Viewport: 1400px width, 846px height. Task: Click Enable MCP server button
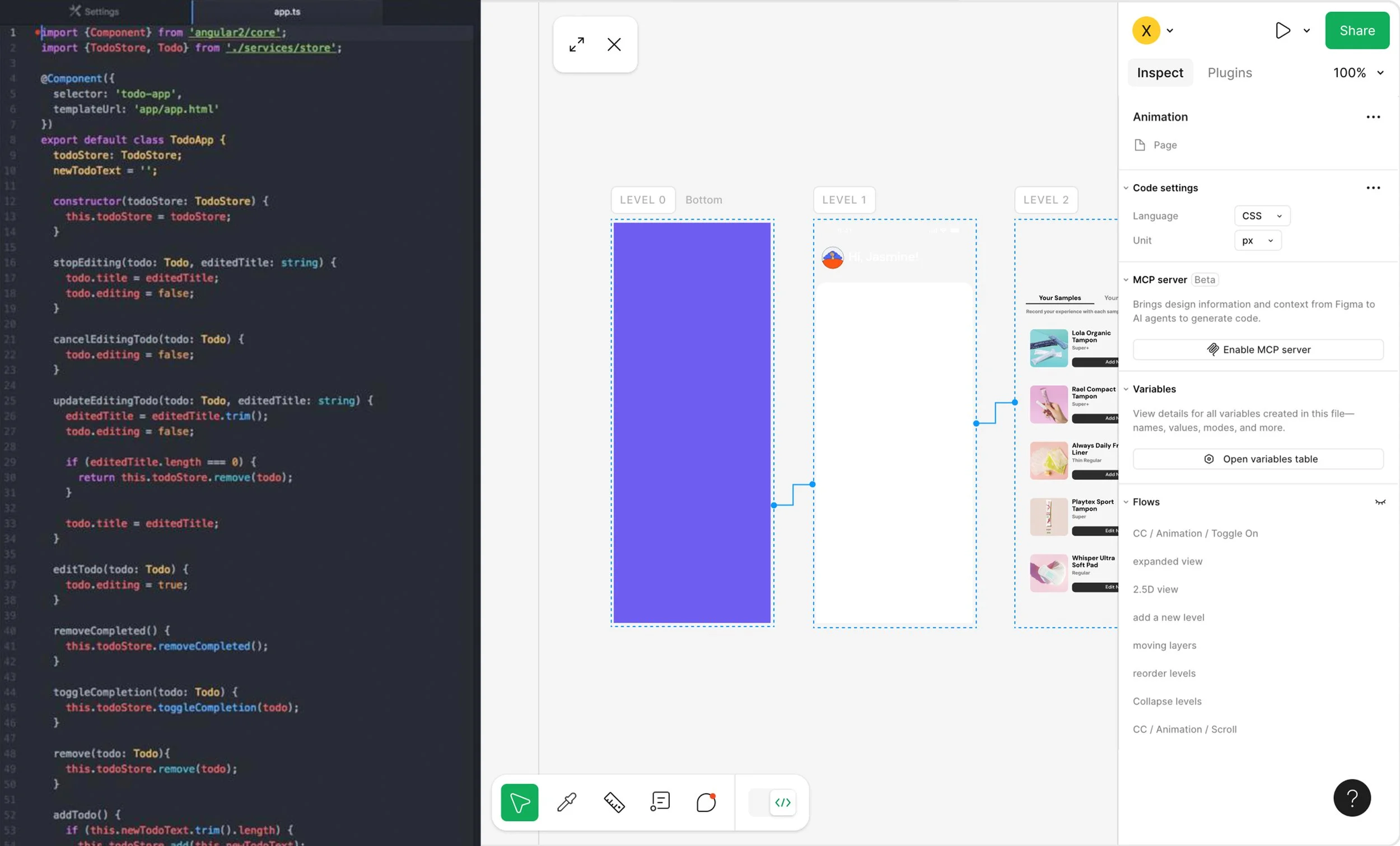coord(1257,349)
